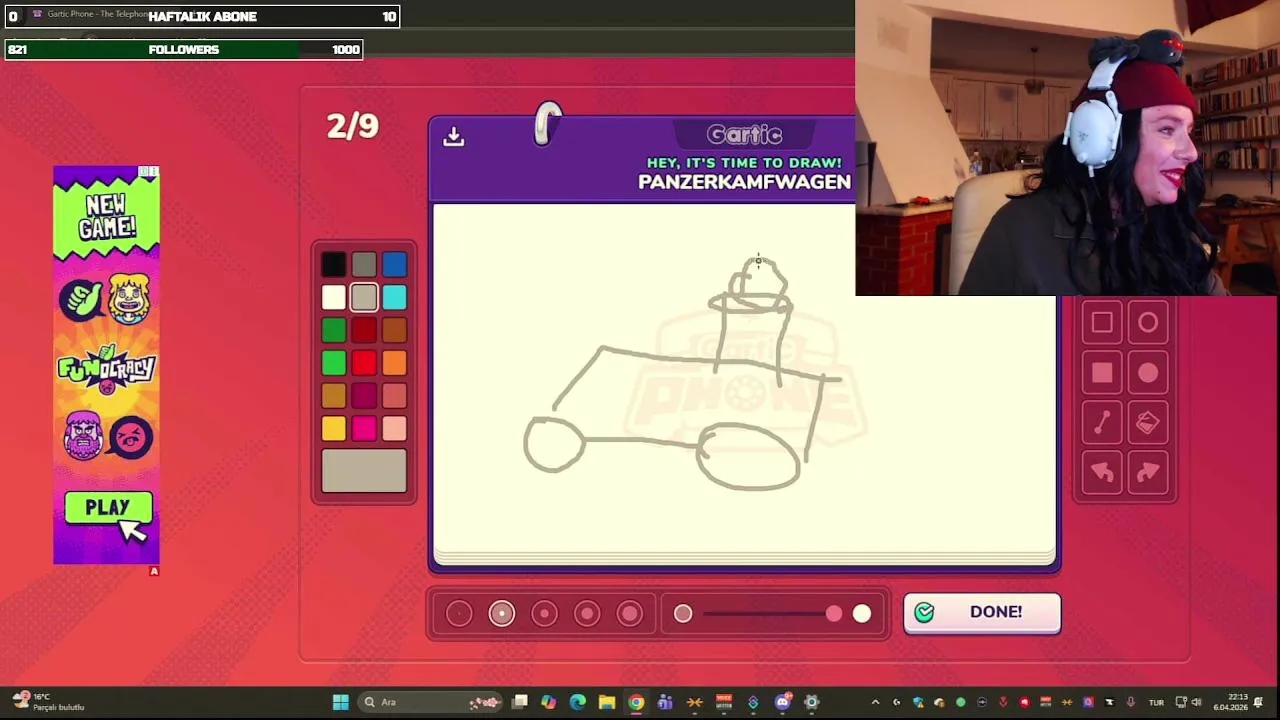Screen dimensions: 1280x720
Task: Open the Windows Start menu
Action: point(340,702)
